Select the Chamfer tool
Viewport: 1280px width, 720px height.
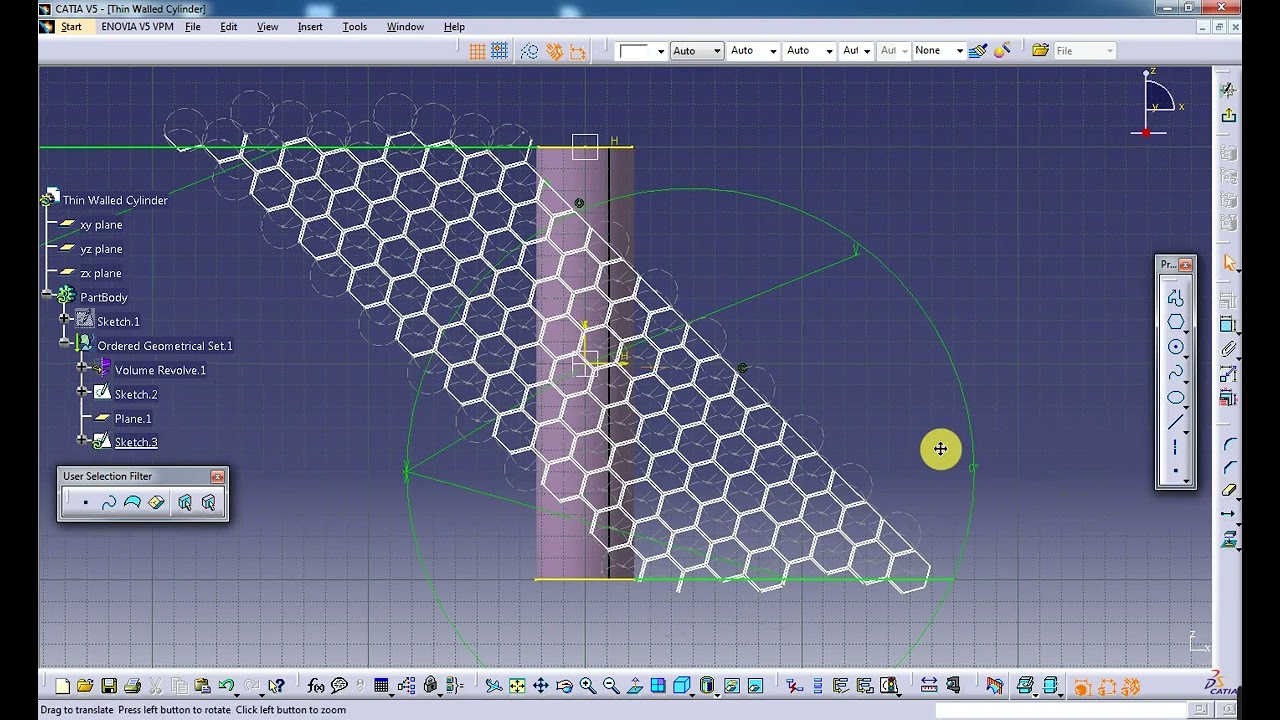[x=1228, y=467]
